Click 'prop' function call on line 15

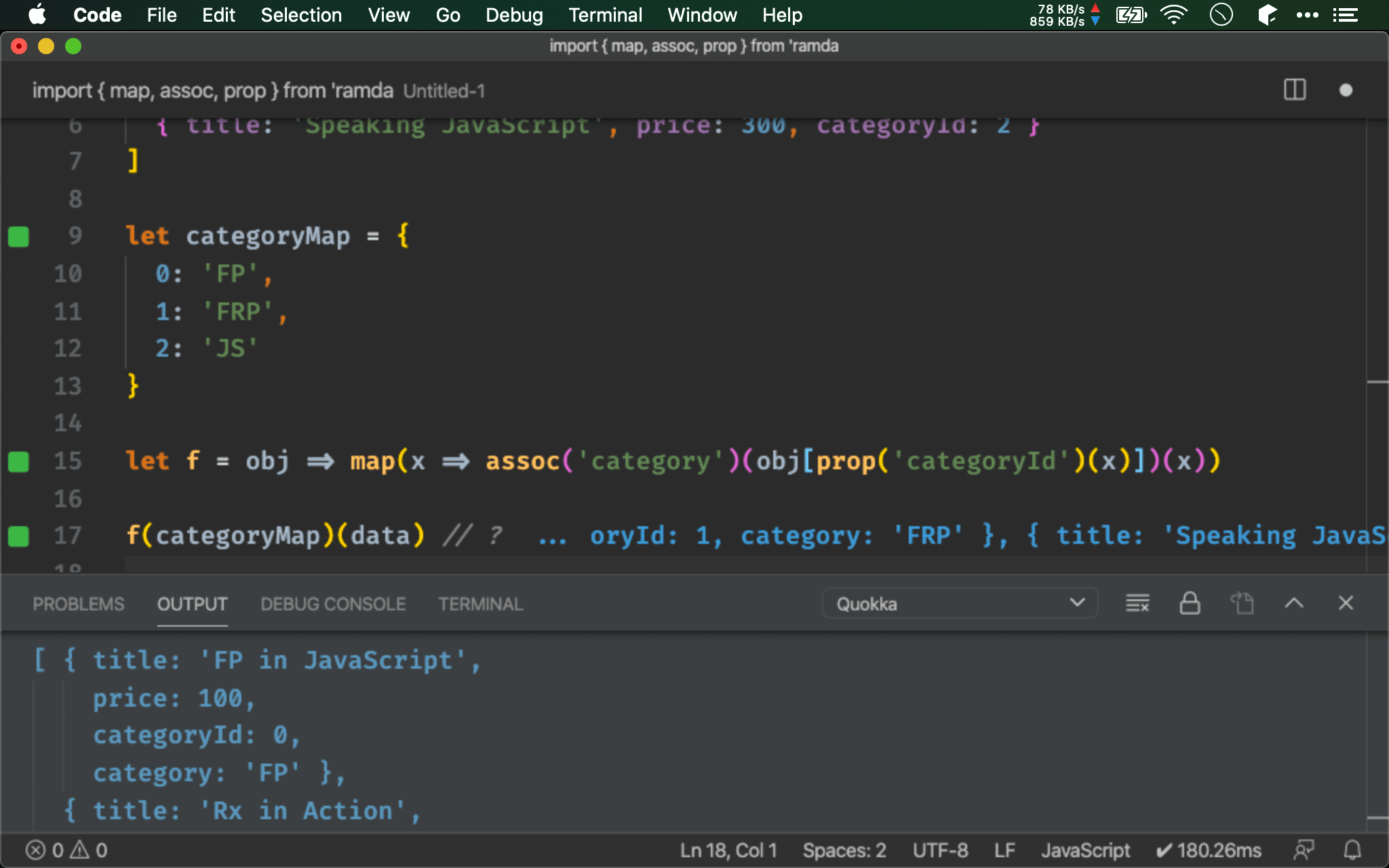click(x=846, y=461)
